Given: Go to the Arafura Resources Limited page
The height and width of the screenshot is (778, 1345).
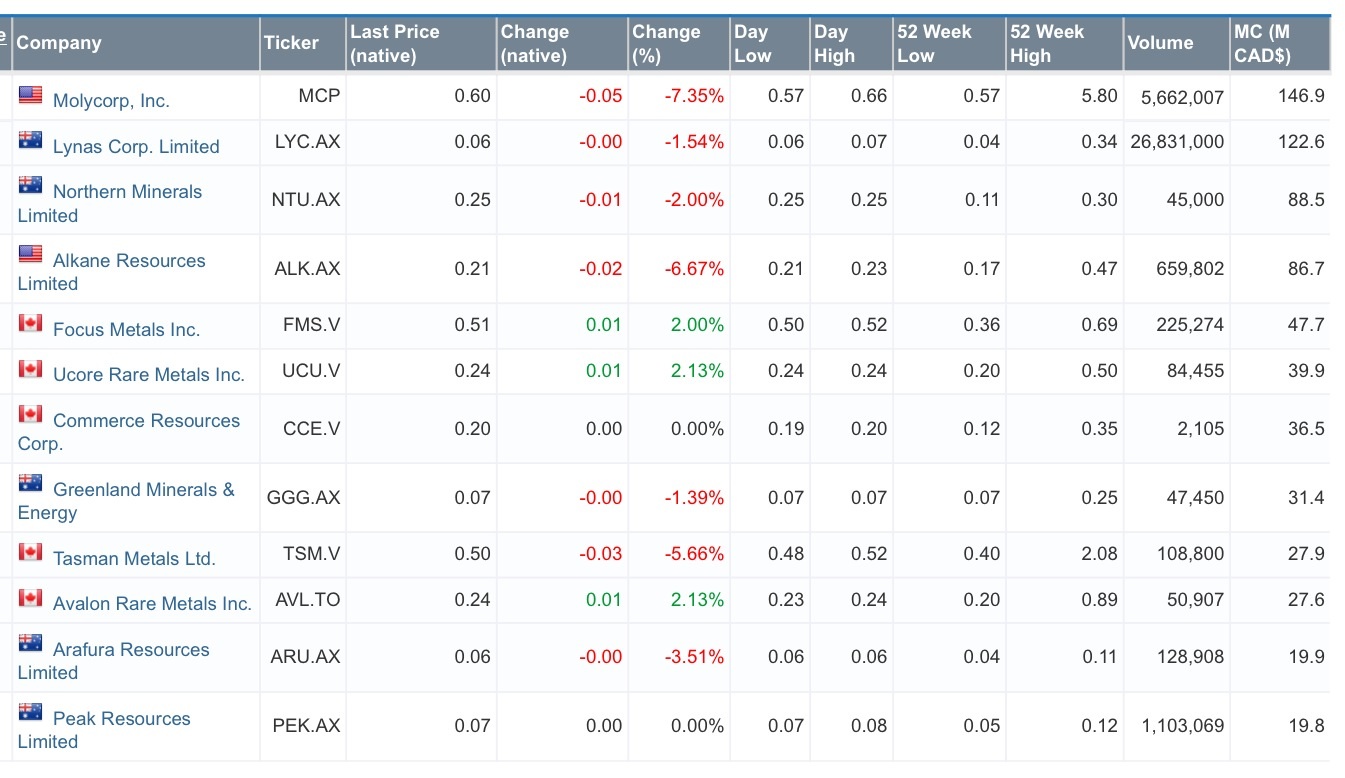Looking at the screenshot, I should [x=131, y=650].
